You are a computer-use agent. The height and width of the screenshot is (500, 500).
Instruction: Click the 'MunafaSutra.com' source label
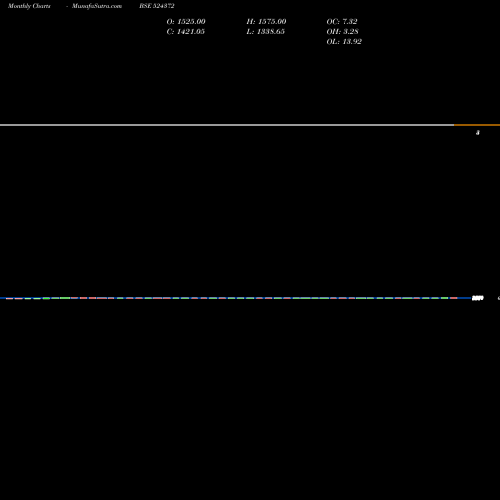point(97,6)
